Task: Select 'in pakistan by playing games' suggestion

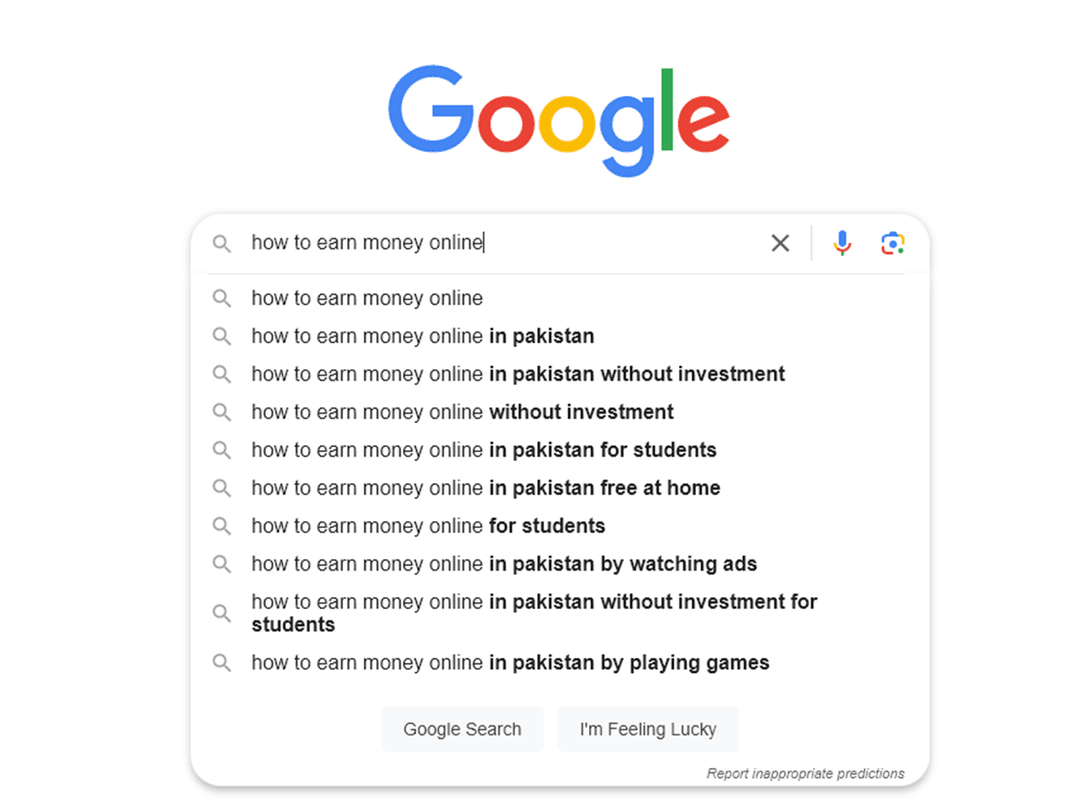Action: (x=510, y=662)
